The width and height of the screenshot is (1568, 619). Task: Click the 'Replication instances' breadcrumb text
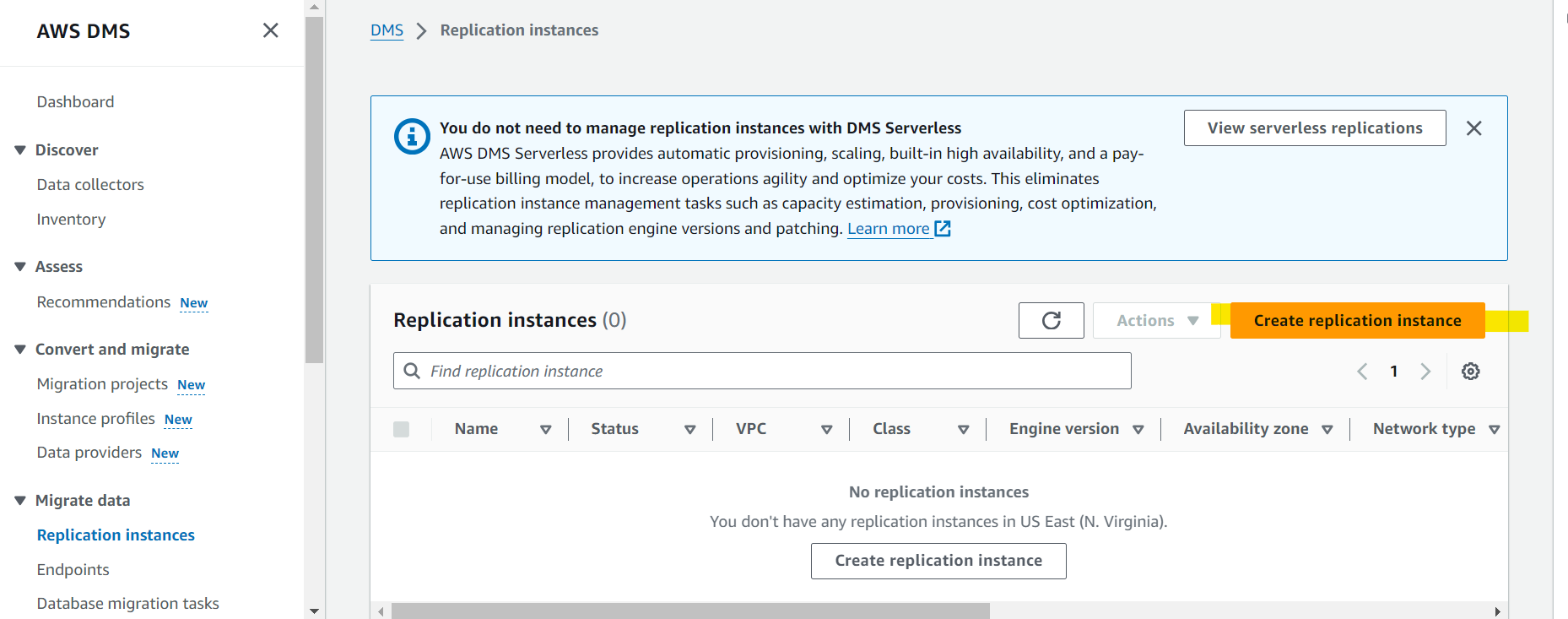coord(519,30)
